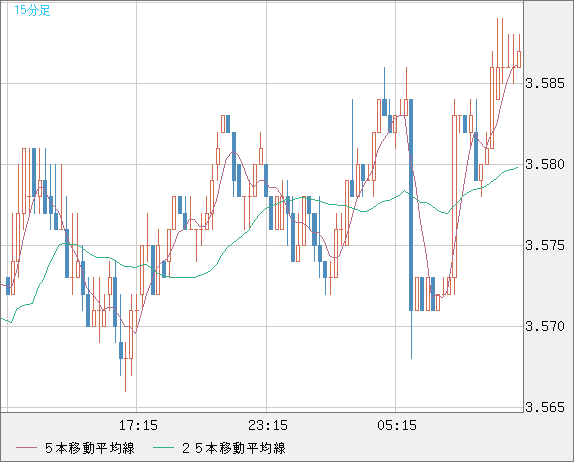The image size is (574, 462).
Task: Click the 17:15 time axis label
Action: tap(138, 425)
